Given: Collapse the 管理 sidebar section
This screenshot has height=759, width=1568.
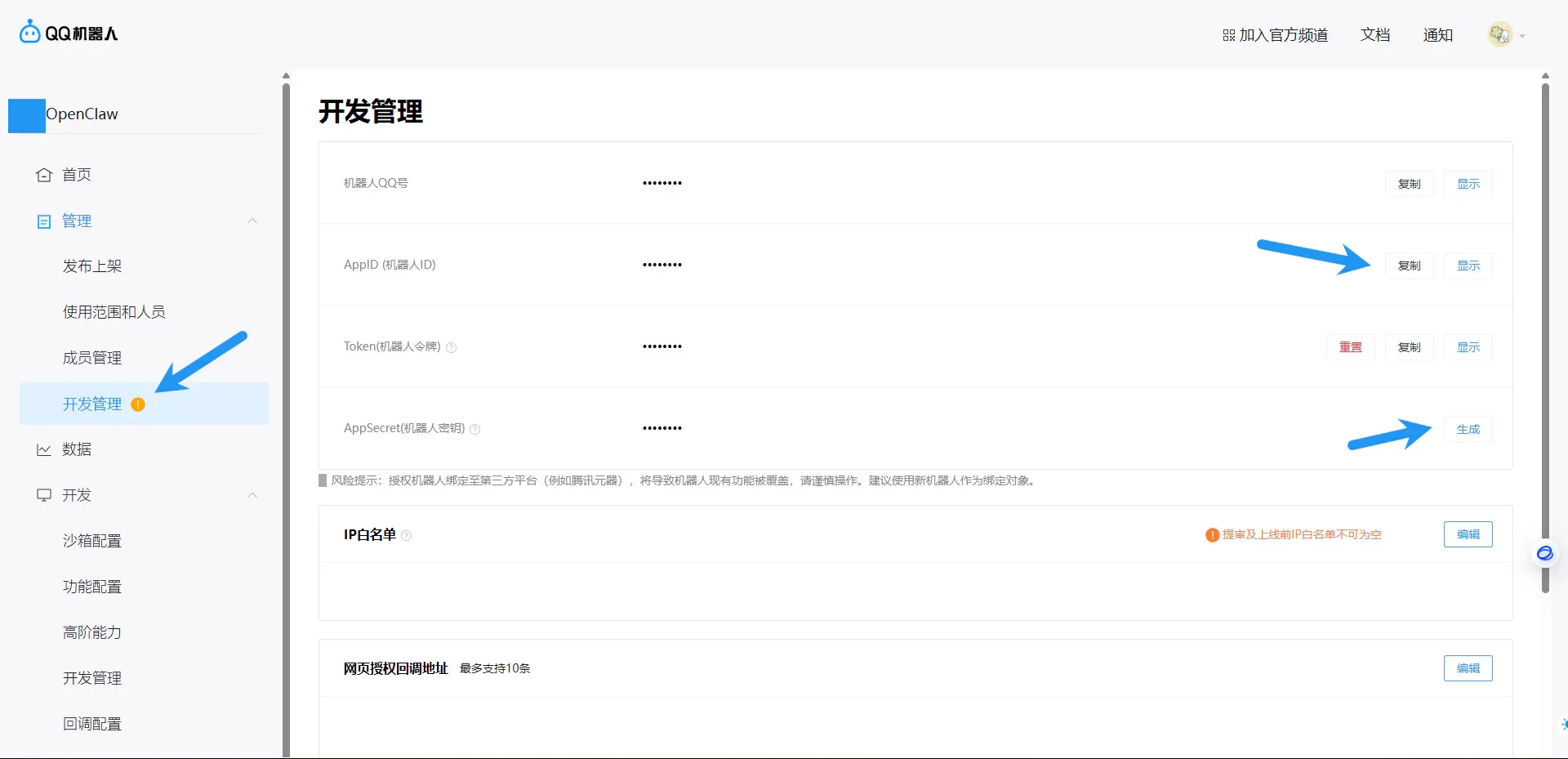Looking at the screenshot, I should (252, 221).
